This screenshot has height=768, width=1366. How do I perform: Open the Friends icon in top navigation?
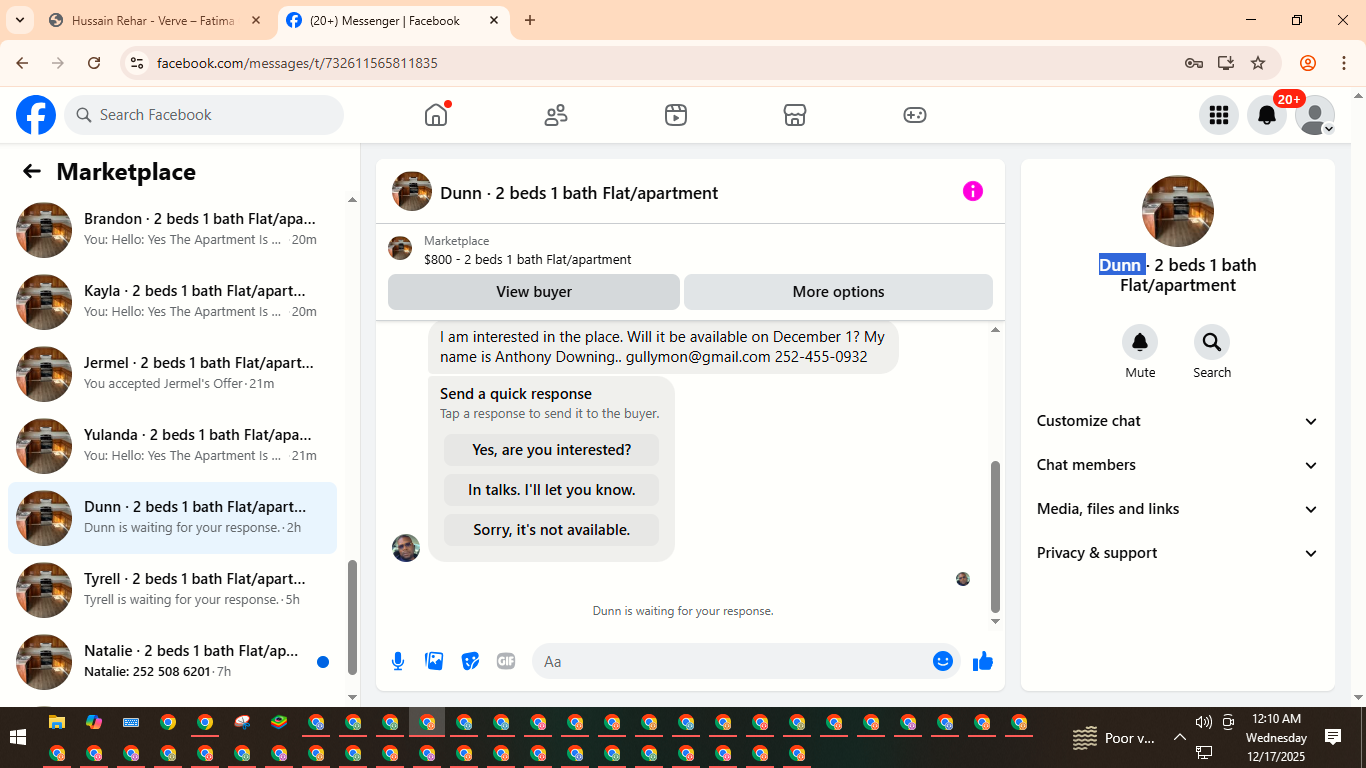click(x=556, y=115)
